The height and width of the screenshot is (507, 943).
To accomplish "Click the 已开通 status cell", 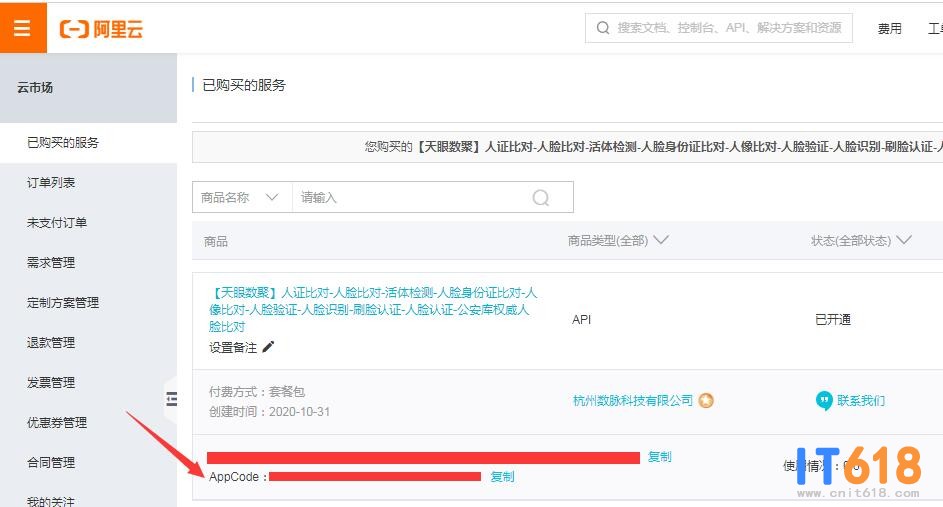I will 833,319.
